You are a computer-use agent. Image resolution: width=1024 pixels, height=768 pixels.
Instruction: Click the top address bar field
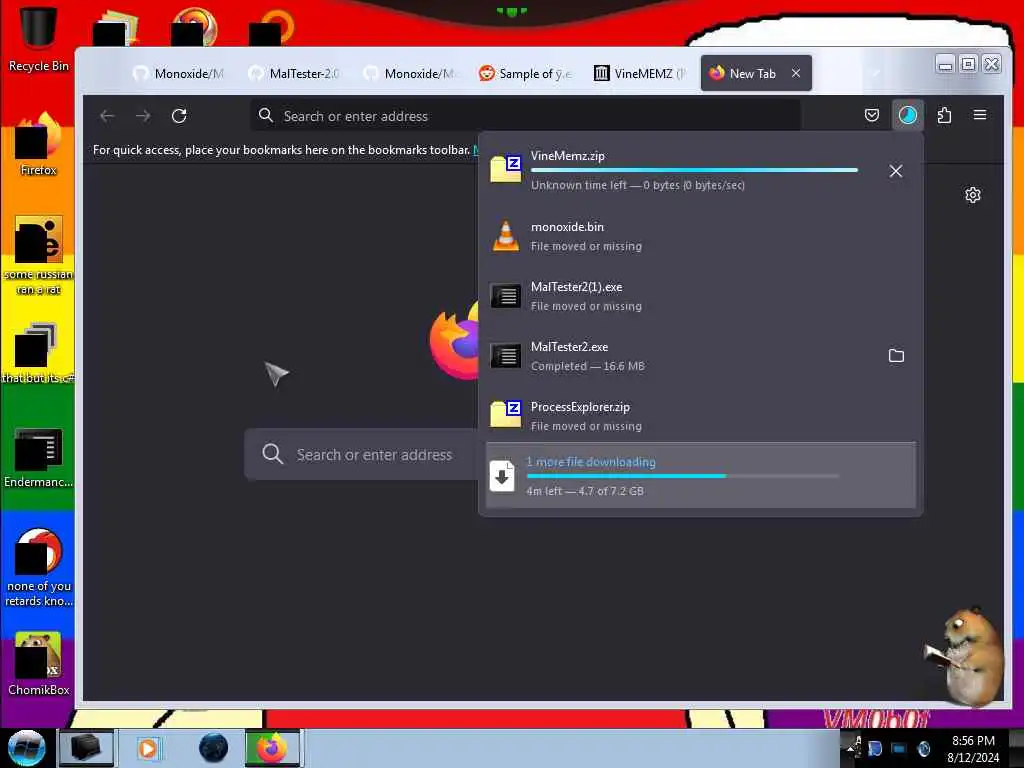pos(526,116)
